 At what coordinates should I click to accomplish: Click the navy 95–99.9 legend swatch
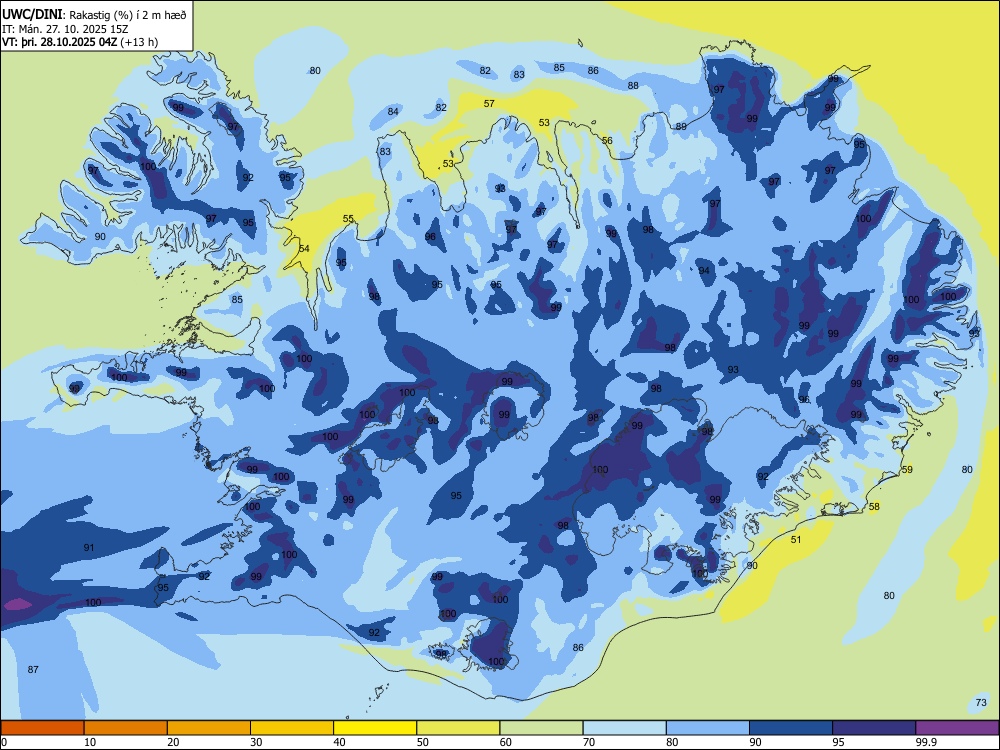pyautogui.click(x=874, y=728)
